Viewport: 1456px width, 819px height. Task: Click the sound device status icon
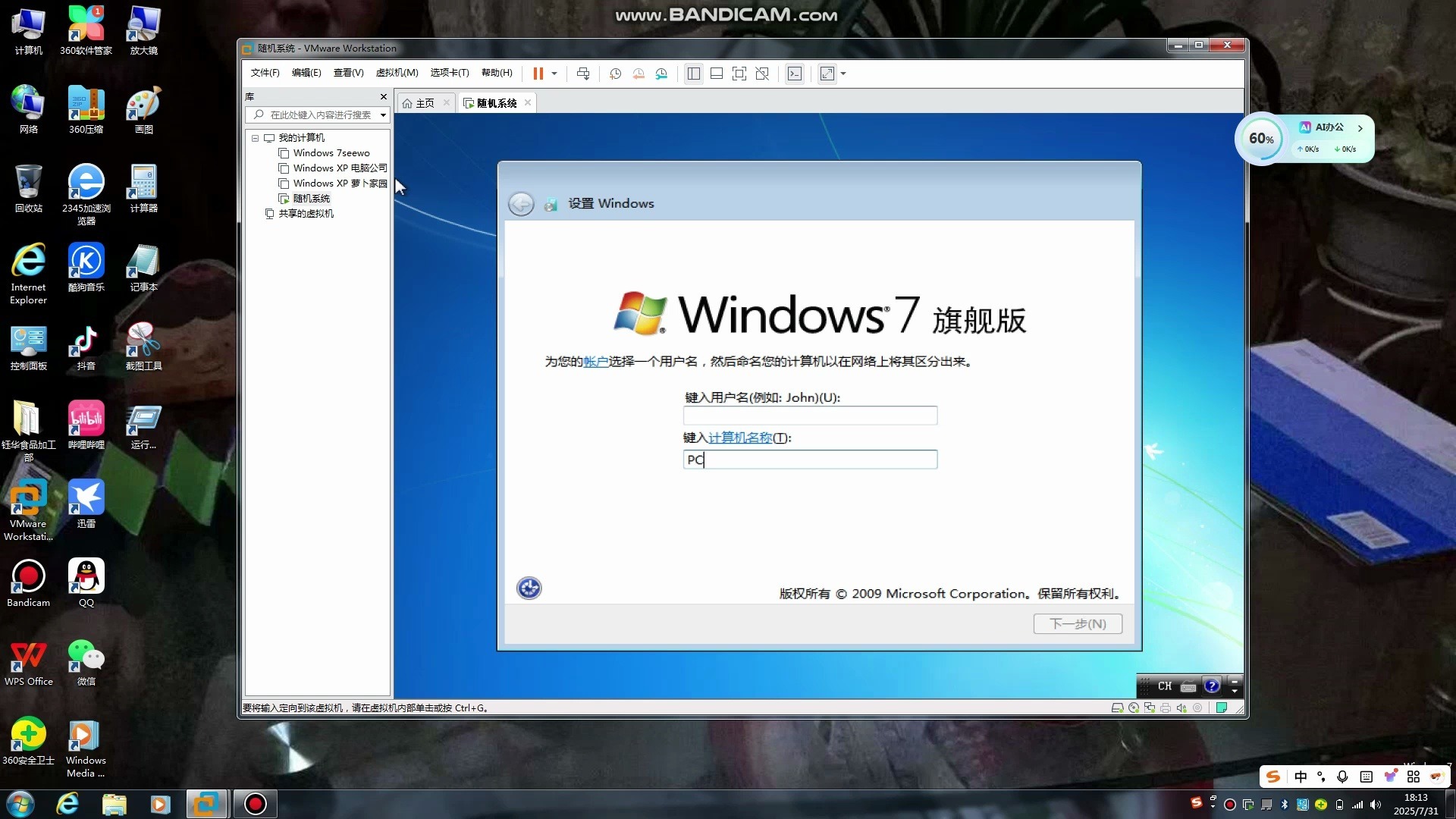1182,708
